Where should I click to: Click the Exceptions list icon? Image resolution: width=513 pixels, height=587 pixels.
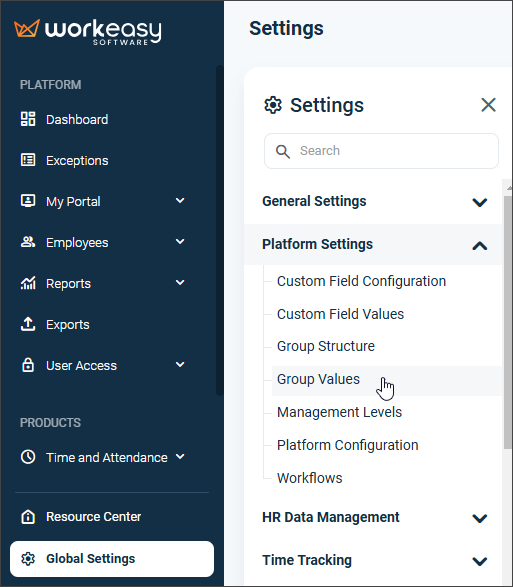[x=28, y=160]
